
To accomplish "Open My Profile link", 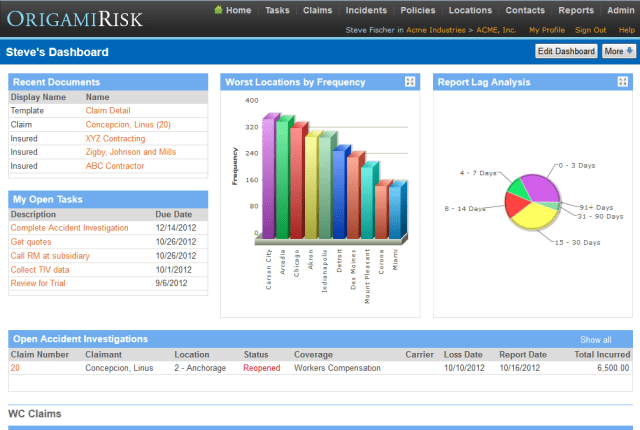I will [547, 30].
